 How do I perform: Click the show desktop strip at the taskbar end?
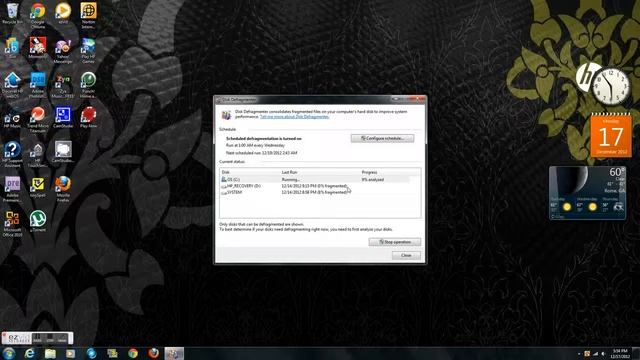[636, 353]
